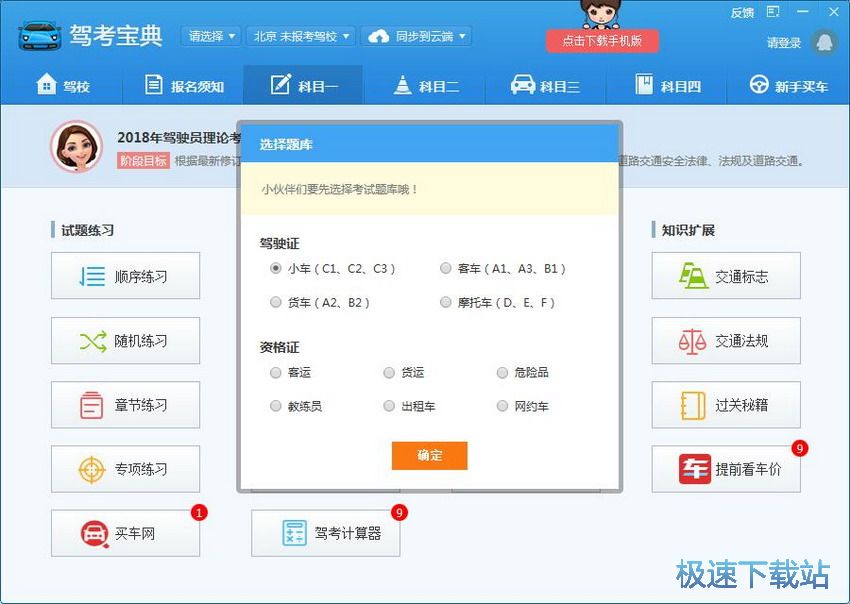The image size is (850, 604).
Task: Open 随机练习 random practice
Action: point(125,340)
